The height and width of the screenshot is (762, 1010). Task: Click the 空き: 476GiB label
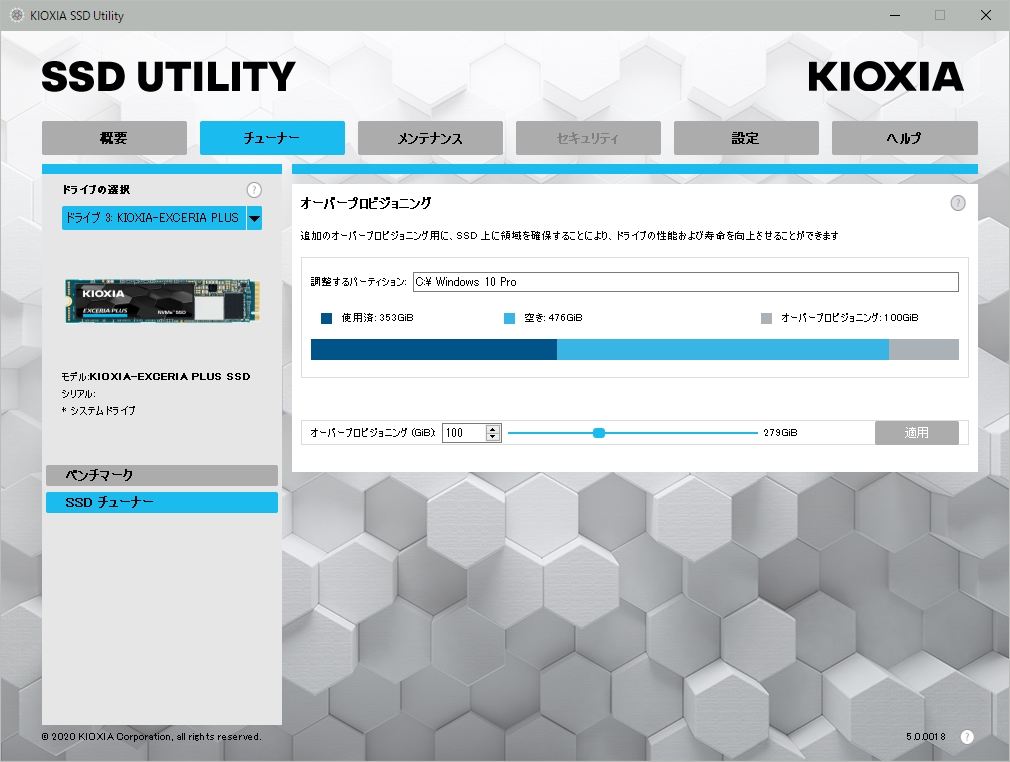pos(553,318)
